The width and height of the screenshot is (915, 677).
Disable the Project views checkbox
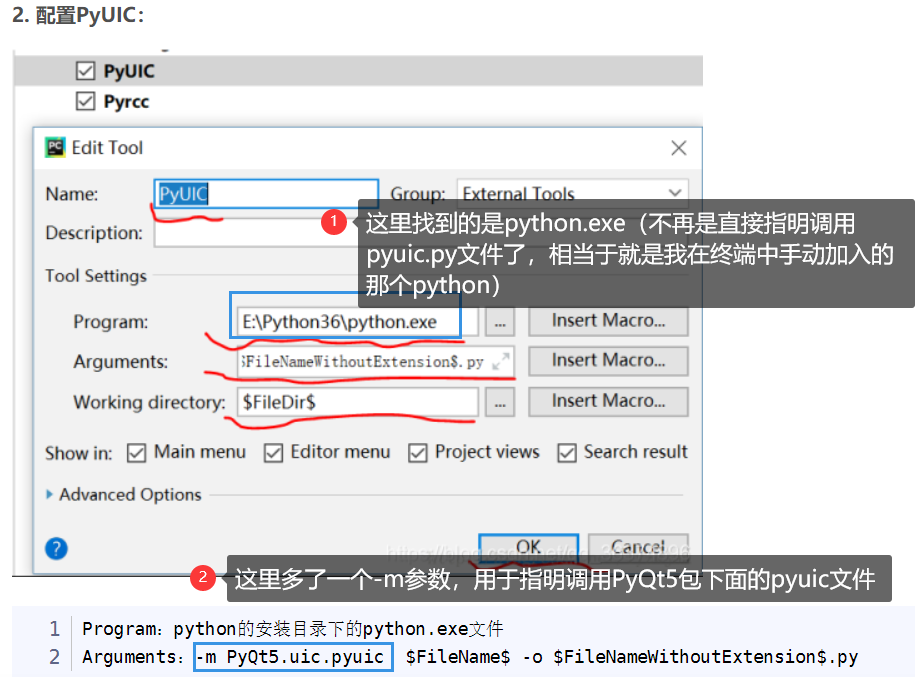click(x=419, y=453)
